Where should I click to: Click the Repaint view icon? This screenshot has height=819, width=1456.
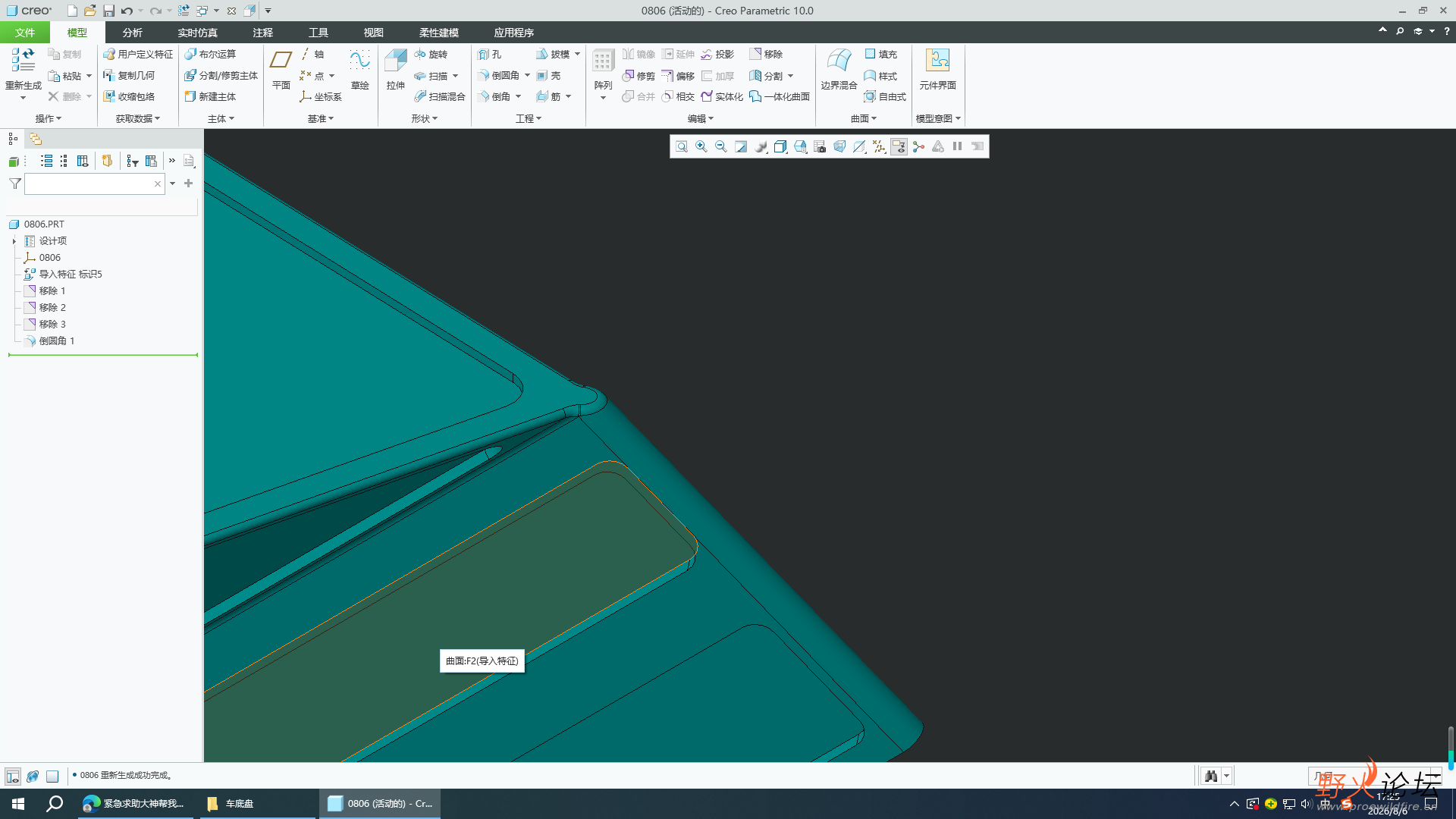pos(741,147)
